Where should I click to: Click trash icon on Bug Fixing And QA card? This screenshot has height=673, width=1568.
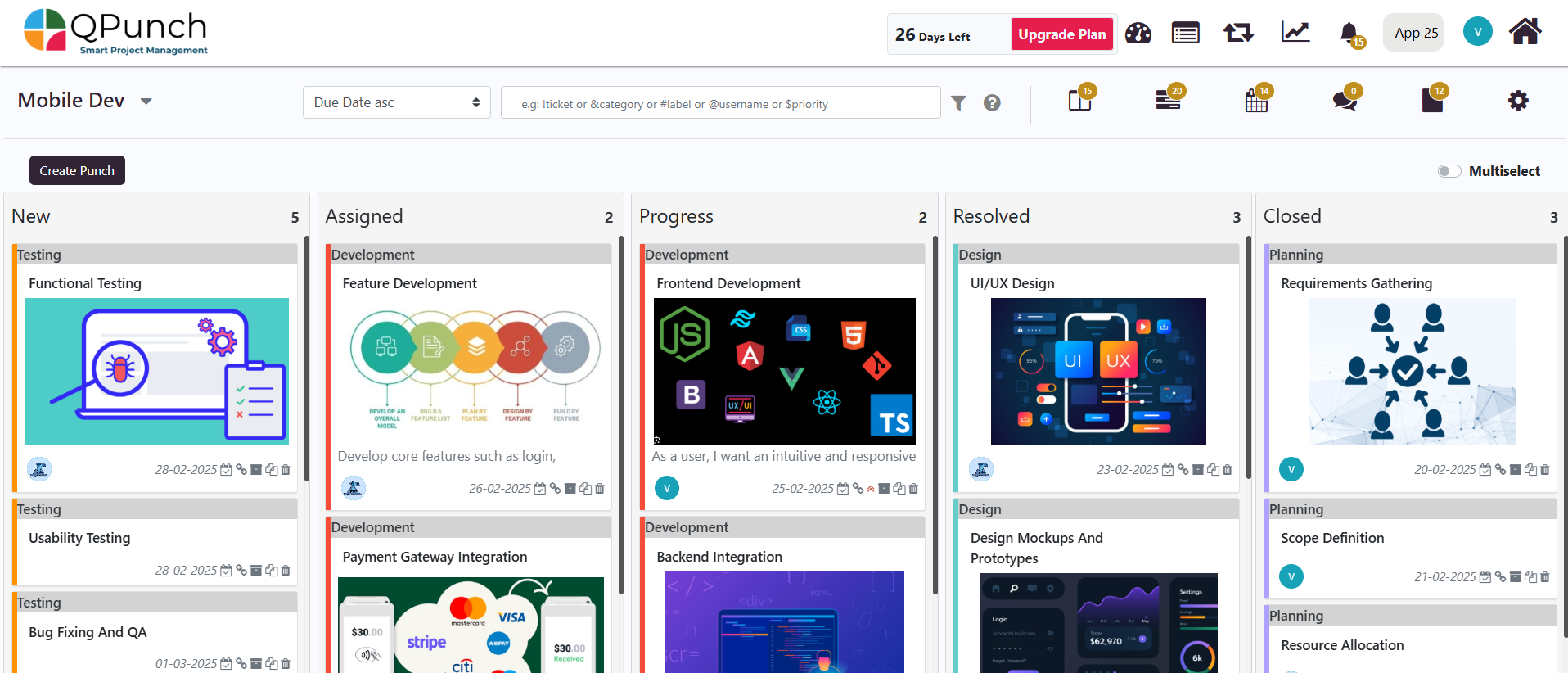click(286, 664)
